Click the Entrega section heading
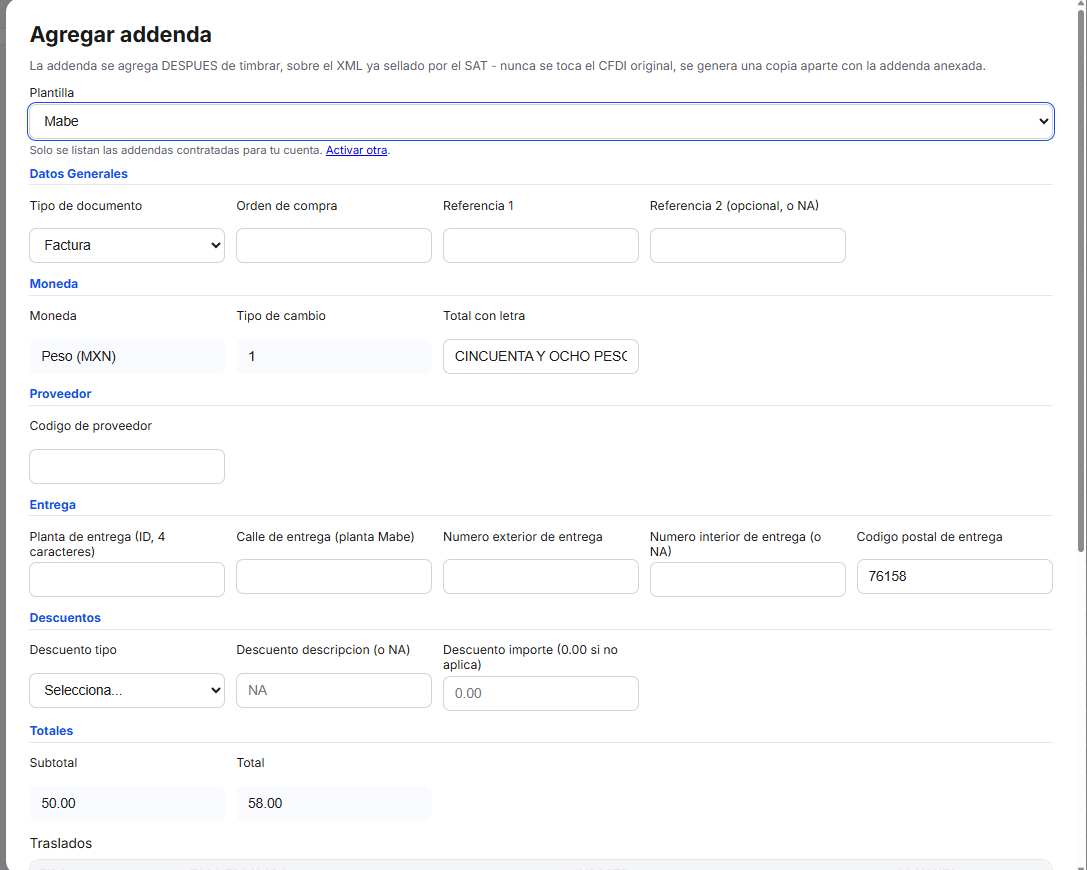The width and height of the screenshot is (1087, 870). click(53, 505)
